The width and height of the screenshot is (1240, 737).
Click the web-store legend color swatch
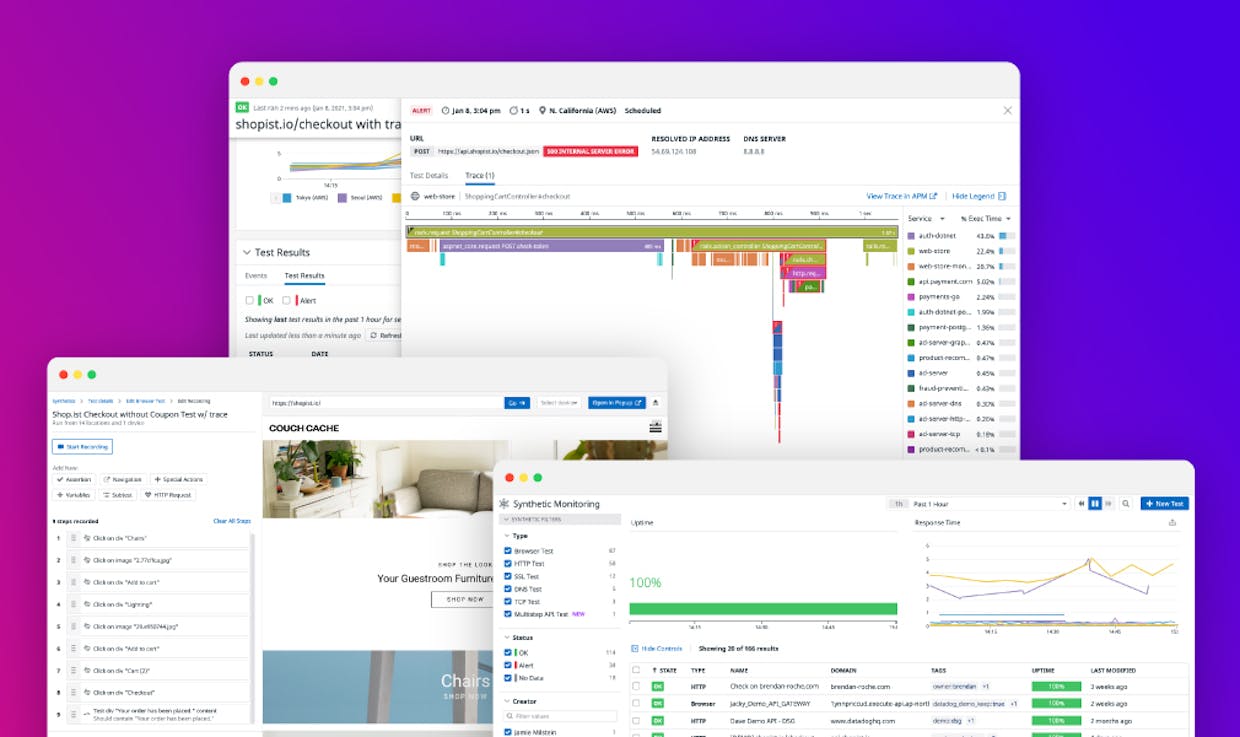click(x=911, y=251)
